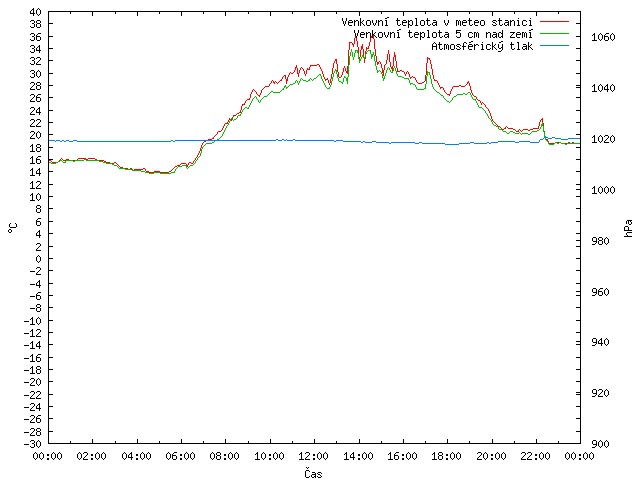This screenshot has height=480, width=640.
Task: Click the right axis value '940'
Action: [x=600, y=342]
